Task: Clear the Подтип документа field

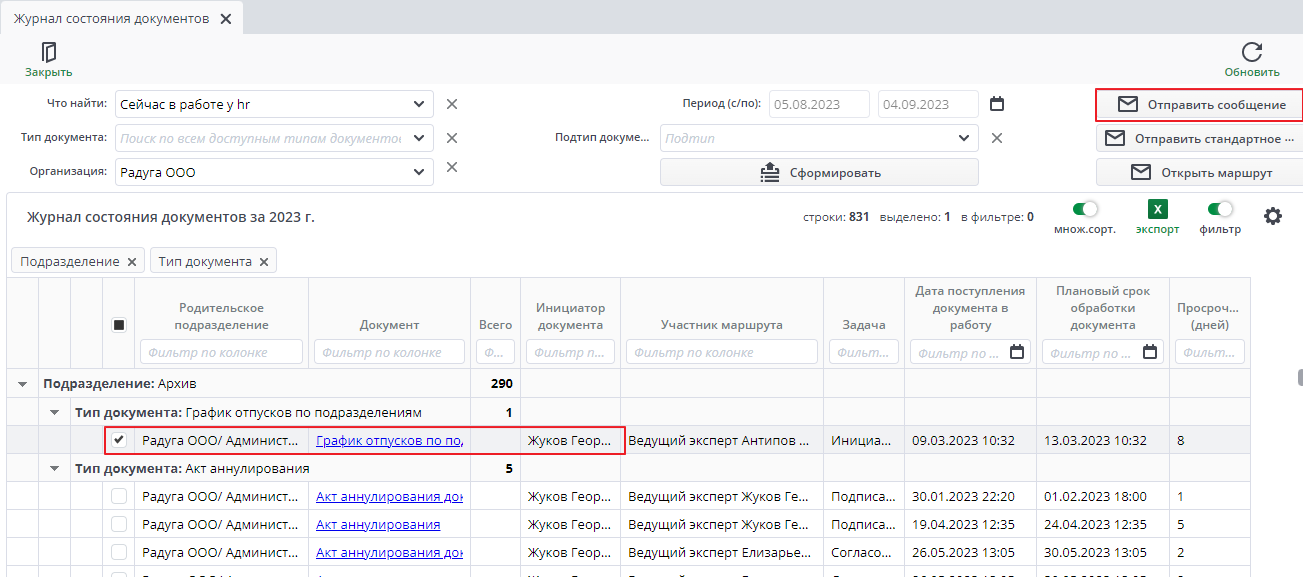Action: [x=996, y=138]
